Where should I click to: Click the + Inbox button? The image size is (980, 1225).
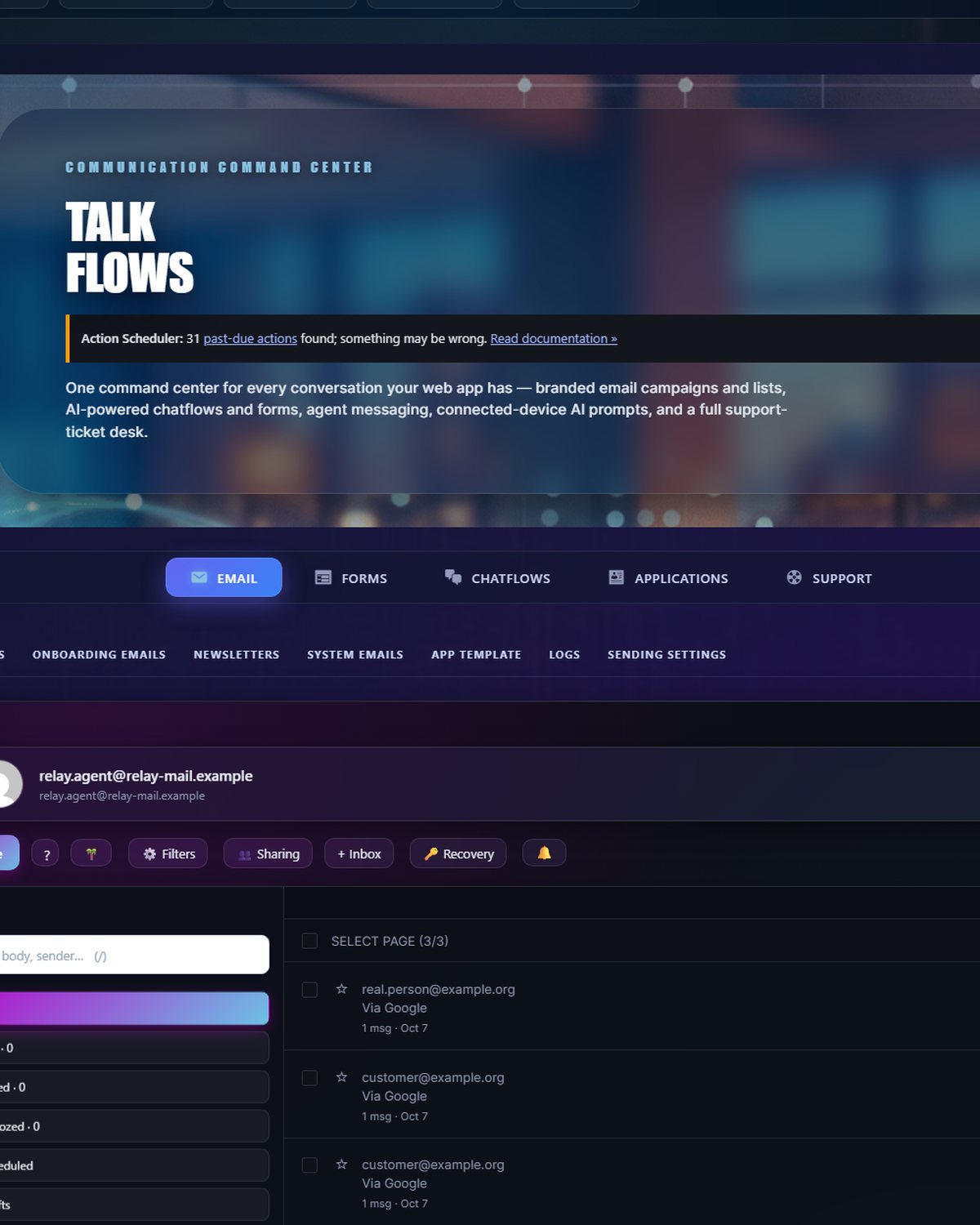tap(359, 853)
